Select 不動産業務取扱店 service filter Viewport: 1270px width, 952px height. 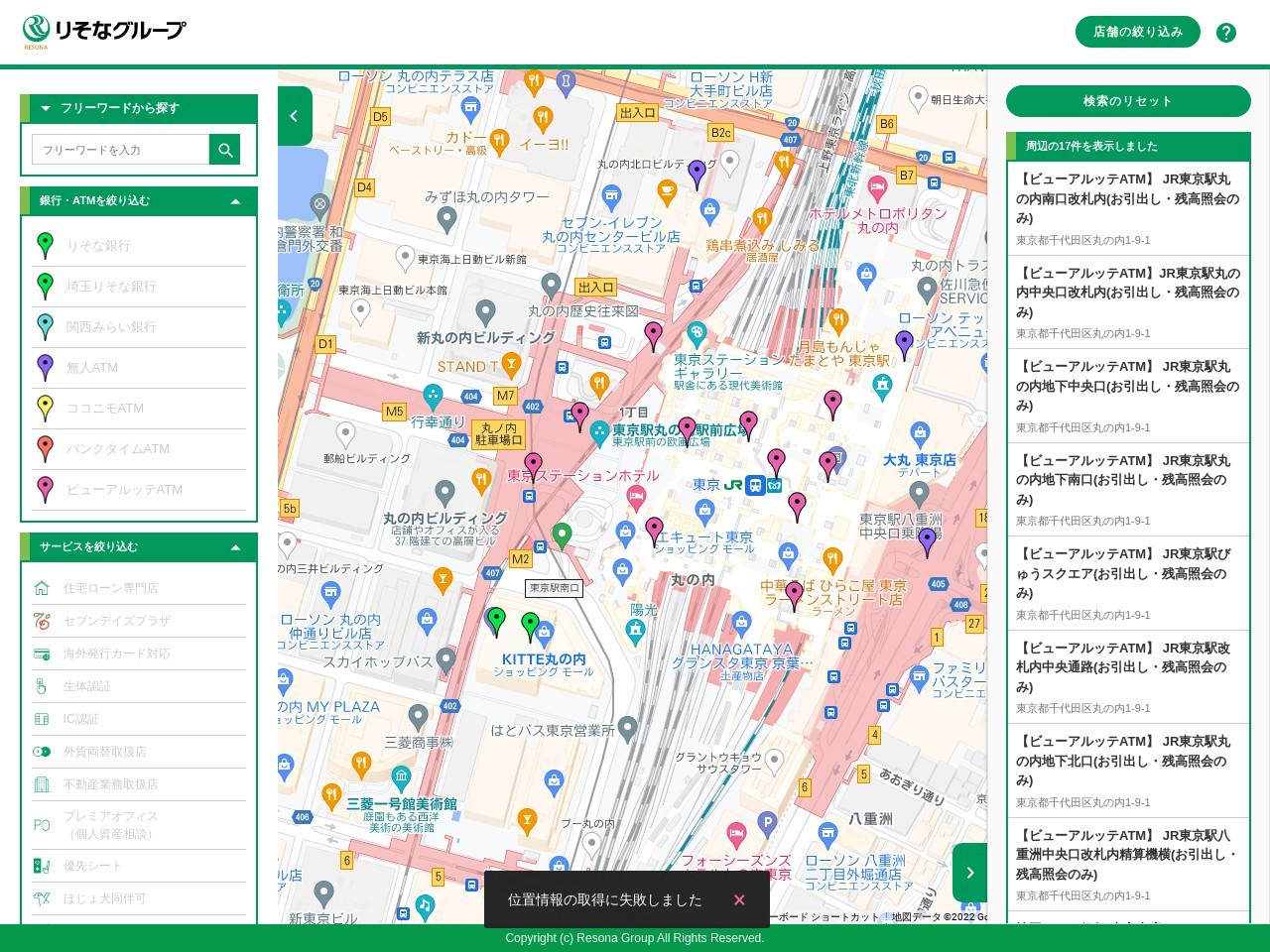(139, 784)
